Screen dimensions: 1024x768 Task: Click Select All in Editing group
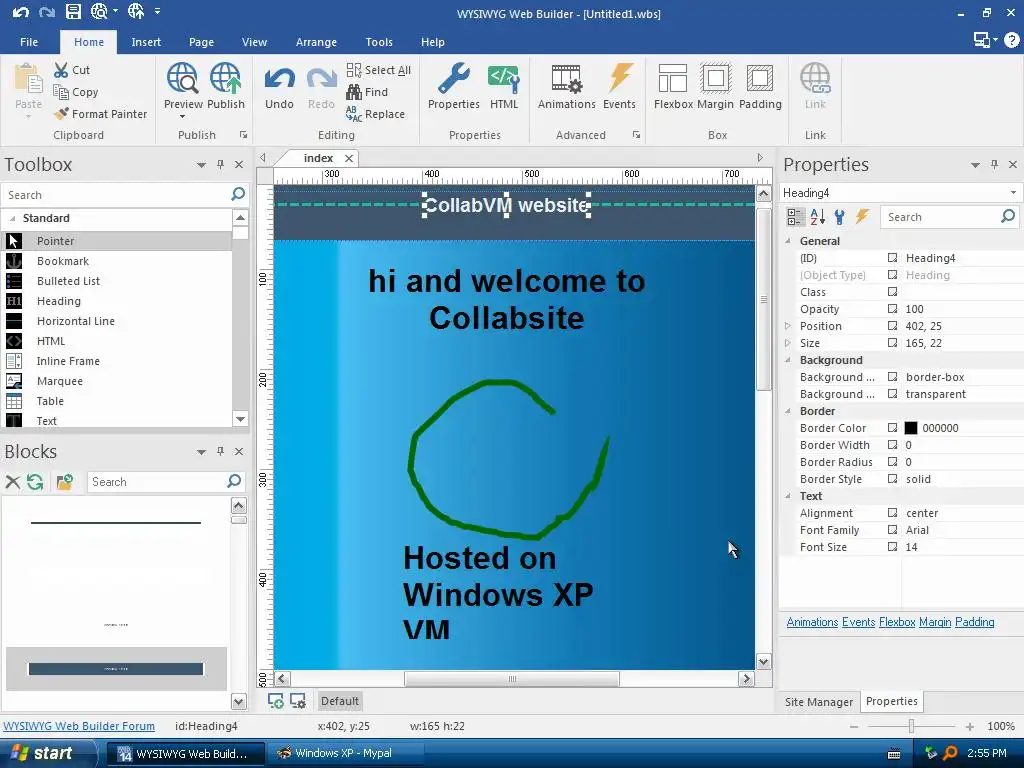pos(379,70)
